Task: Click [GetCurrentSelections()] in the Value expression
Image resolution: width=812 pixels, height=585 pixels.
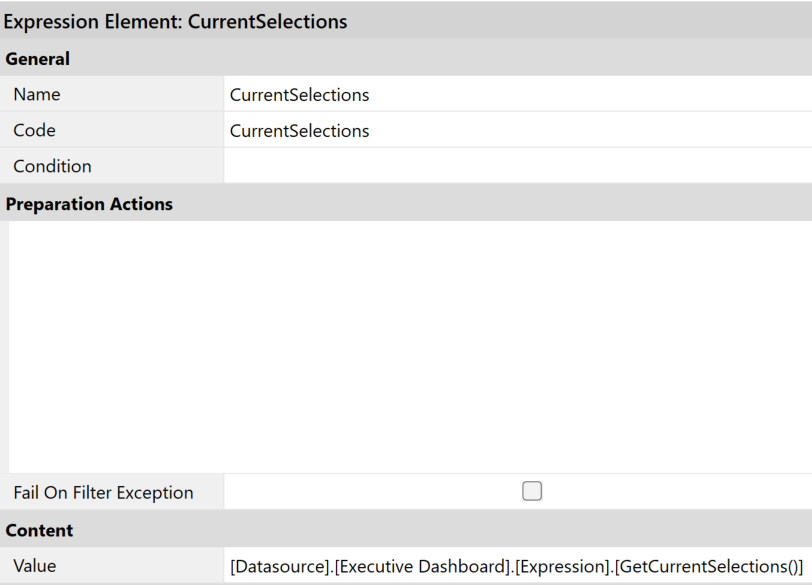Action: coord(709,566)
